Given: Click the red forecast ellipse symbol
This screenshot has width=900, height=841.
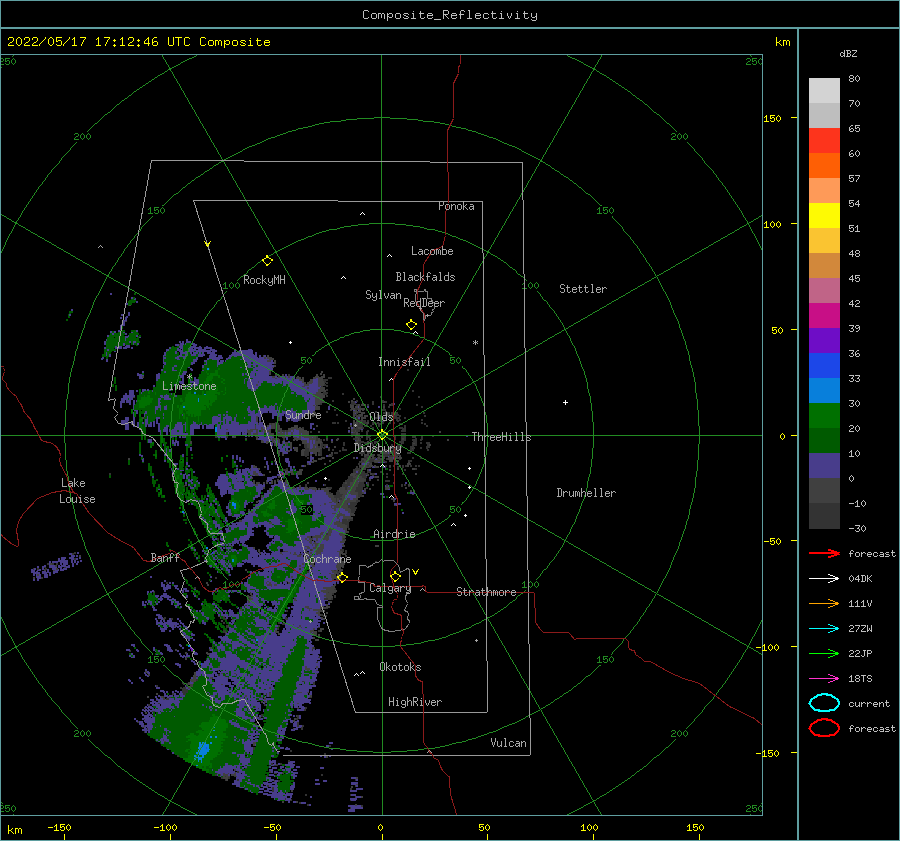Looking at the screenshot, I should click(x=824, y=728).
